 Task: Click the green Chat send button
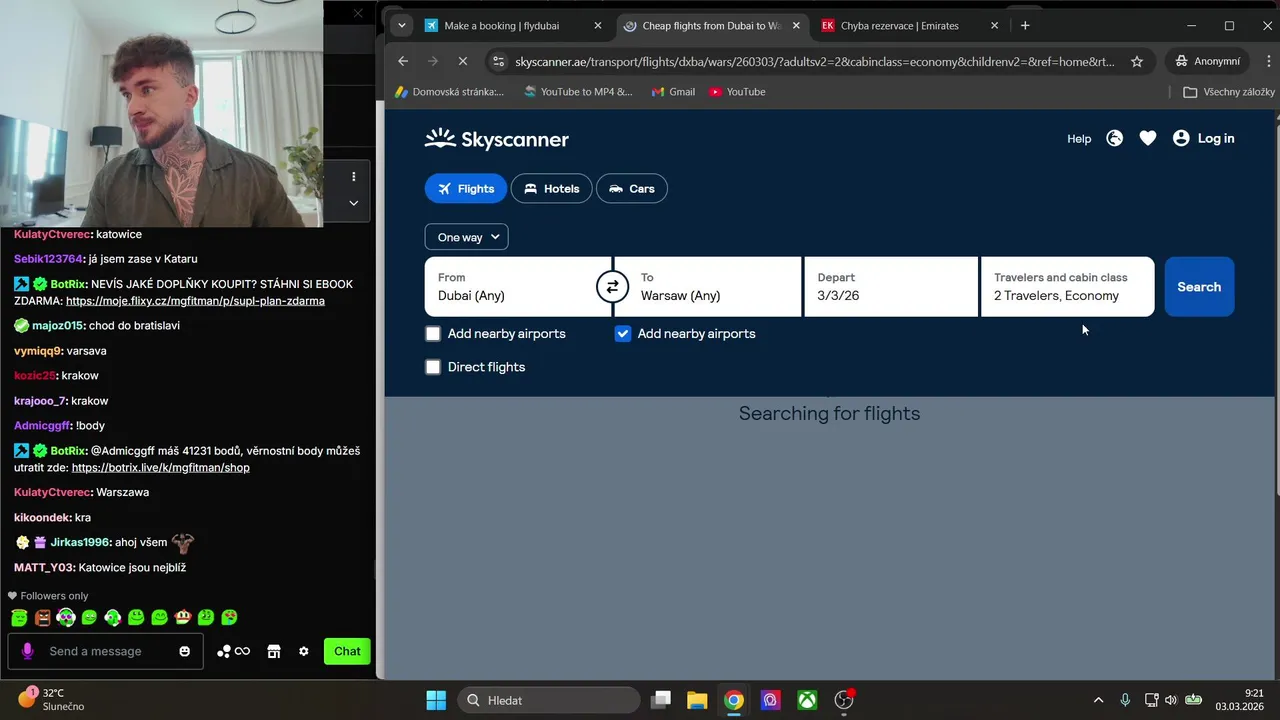click(347, 651)
